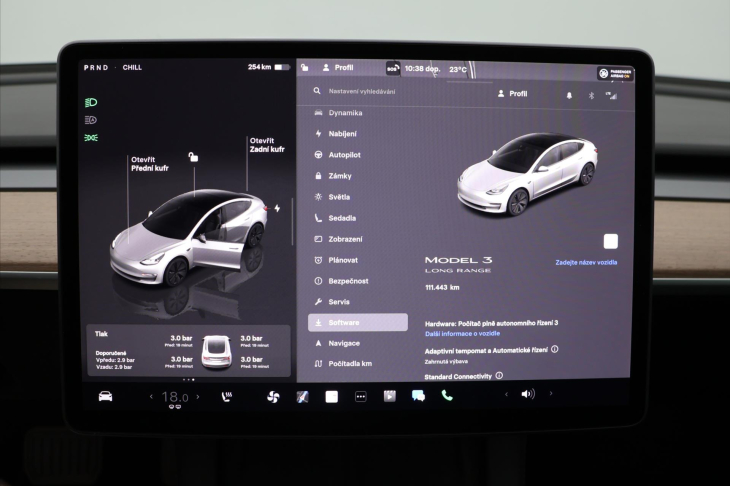Open the all apps three-dot launcher

coord(360,397)
